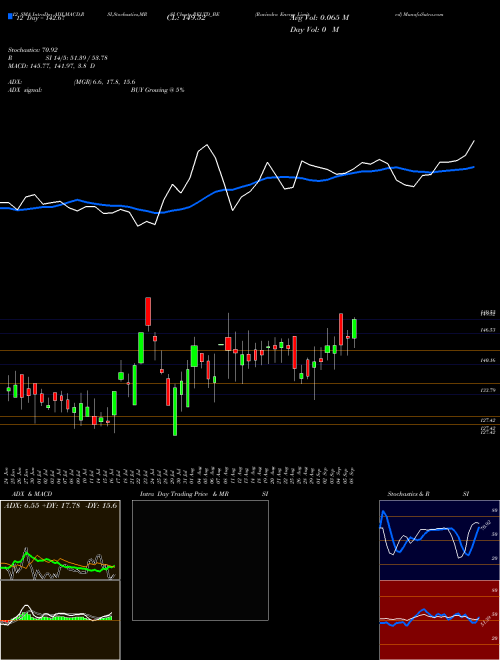Click the 133.79 price level label
The width and height of the screenshot is (500, 660).
point(488,391)
